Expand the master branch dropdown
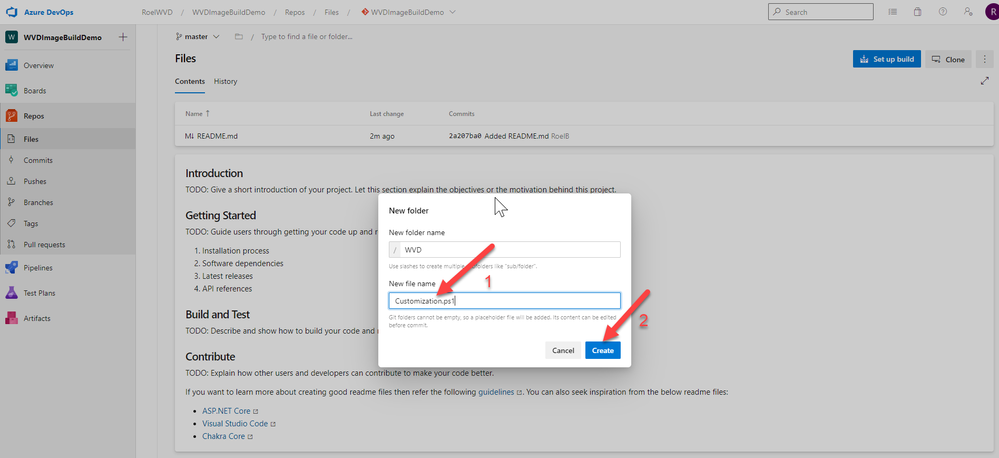999x458 pixels. click(198, 37)
